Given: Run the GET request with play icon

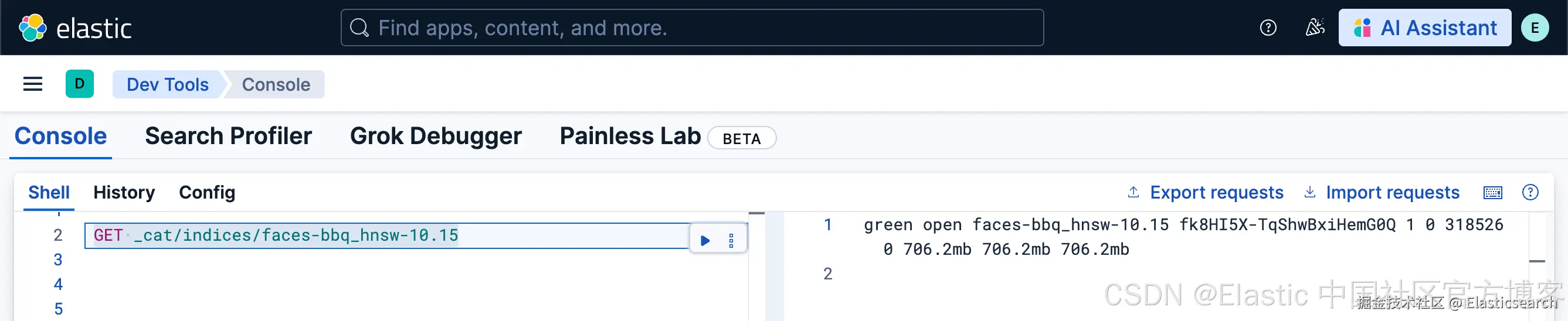Looking at the screenshot, I should click(x=705, y=241).
